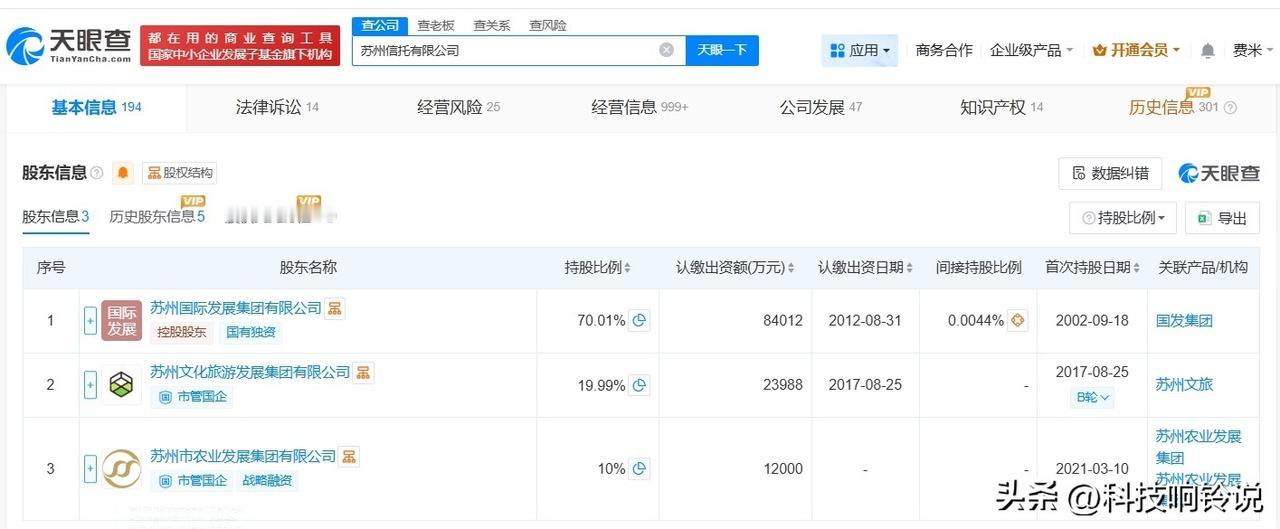
Task: Click the 导出 export button
Action: (x=1222, y=218)
